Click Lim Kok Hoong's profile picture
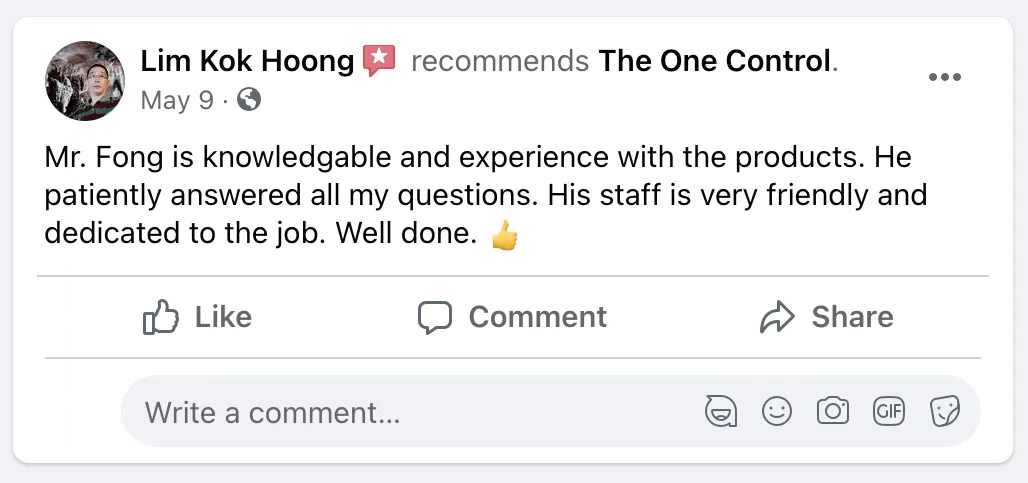This screenshot has height=483, width=1028. [85, 81]
